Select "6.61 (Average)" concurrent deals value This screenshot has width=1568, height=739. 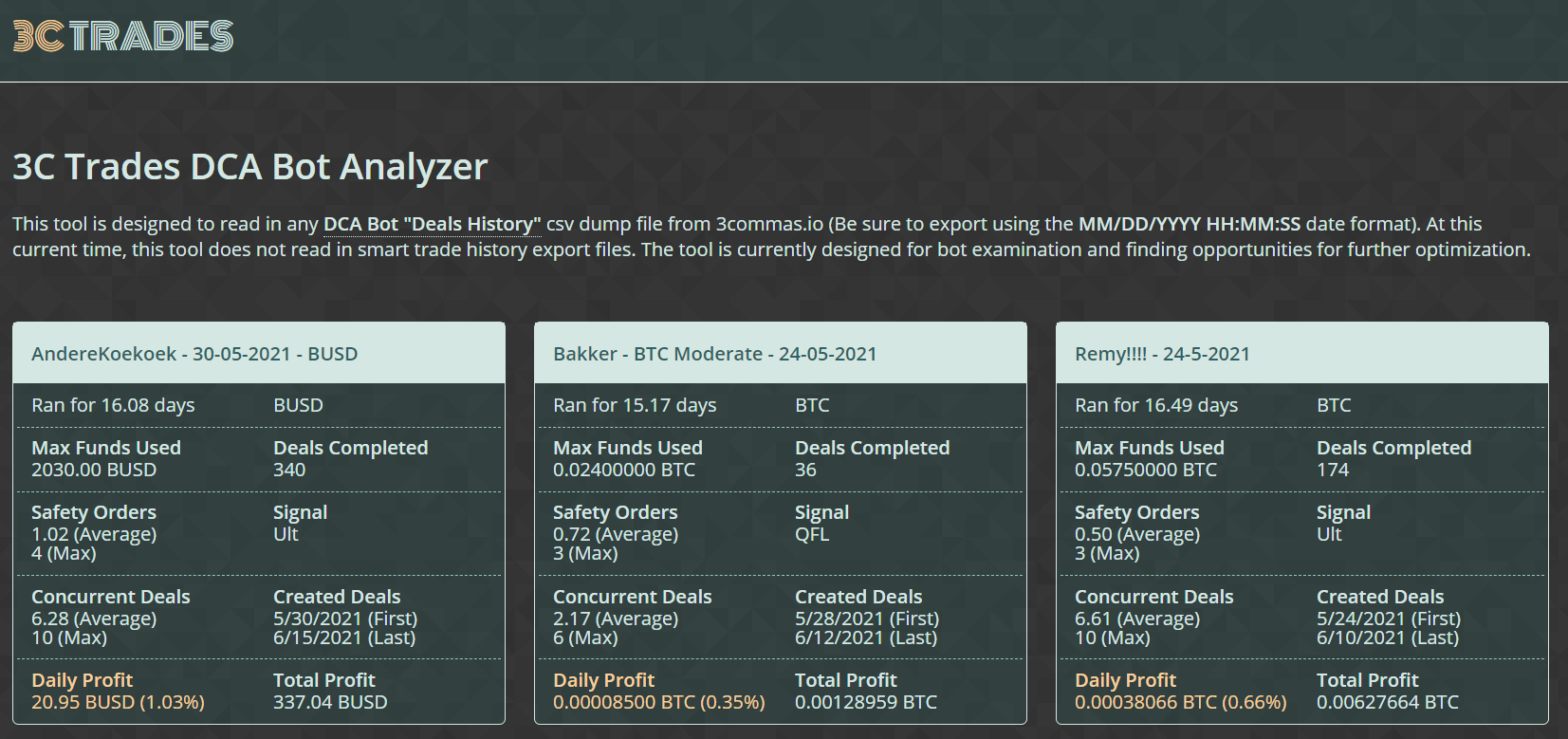1137,619
